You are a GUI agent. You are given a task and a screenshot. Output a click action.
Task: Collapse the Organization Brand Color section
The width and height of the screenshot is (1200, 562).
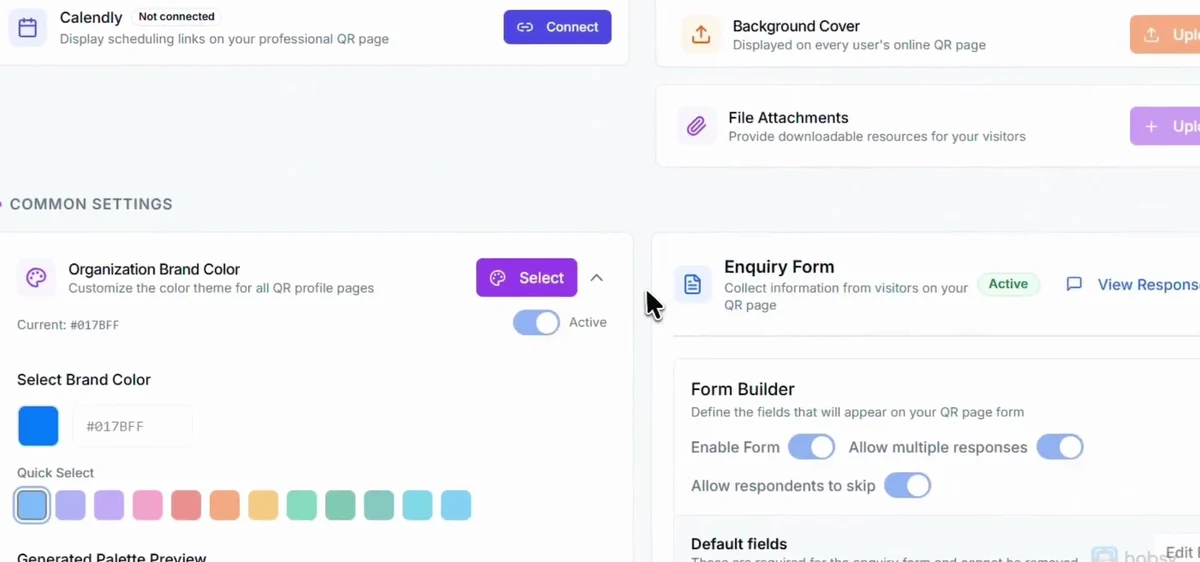(x=597, y=278)
